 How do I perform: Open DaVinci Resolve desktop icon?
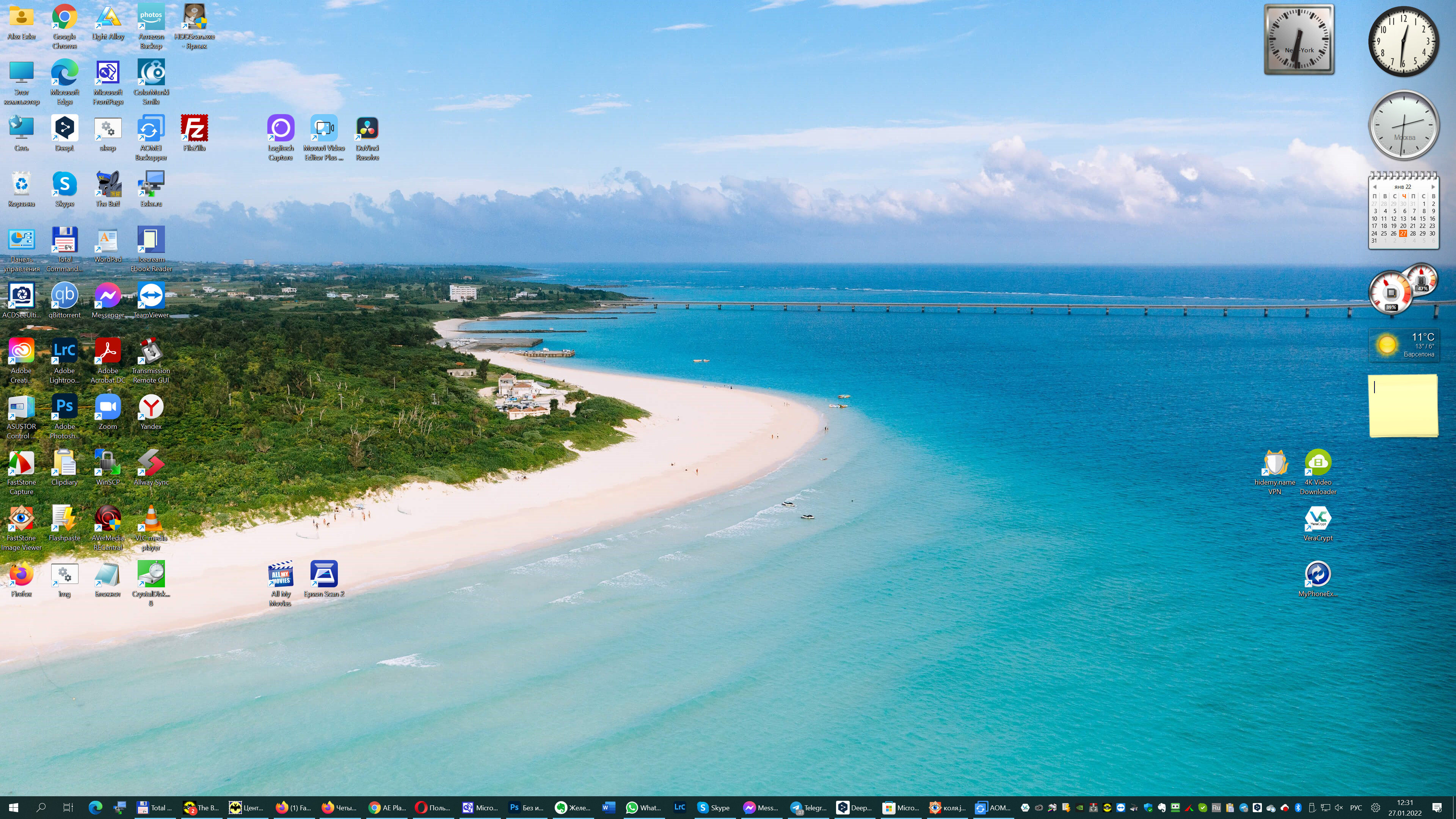click(367, 129)
